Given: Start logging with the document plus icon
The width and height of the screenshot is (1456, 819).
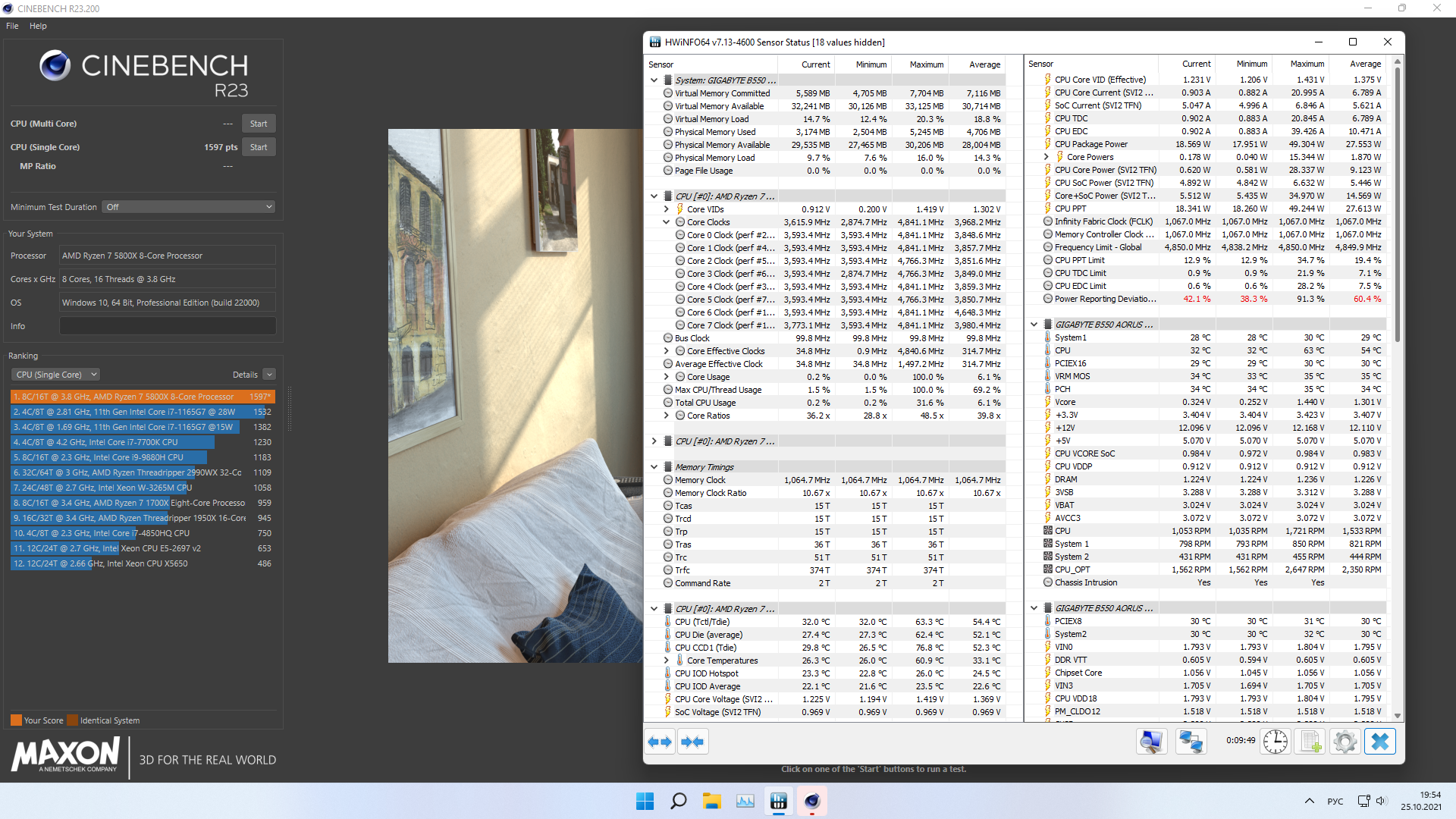Looking at the screenshot, I should [x=1310, y=741].
